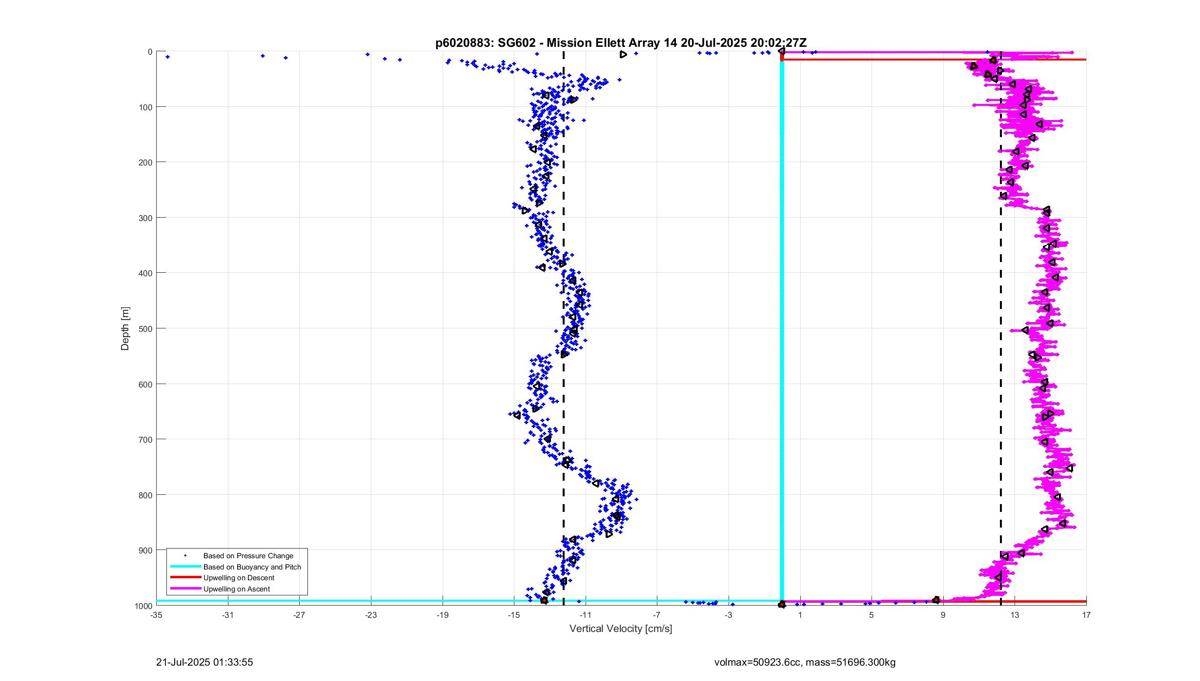This screenshot has height=681, width=1200.
Task: Click x-axis tick label '-35'
Action: (156, 615)
